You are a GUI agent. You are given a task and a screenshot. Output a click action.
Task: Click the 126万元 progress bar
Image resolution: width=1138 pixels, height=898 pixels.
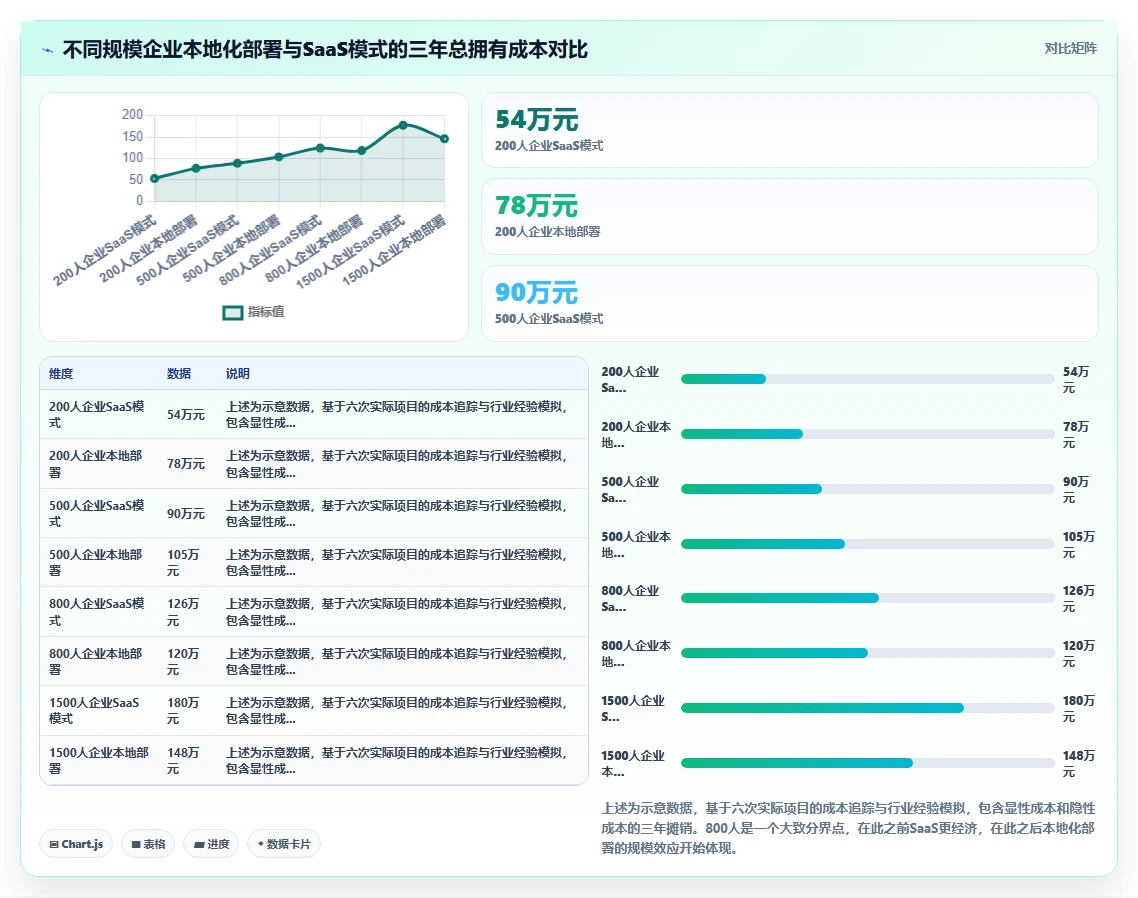[867, 598]
